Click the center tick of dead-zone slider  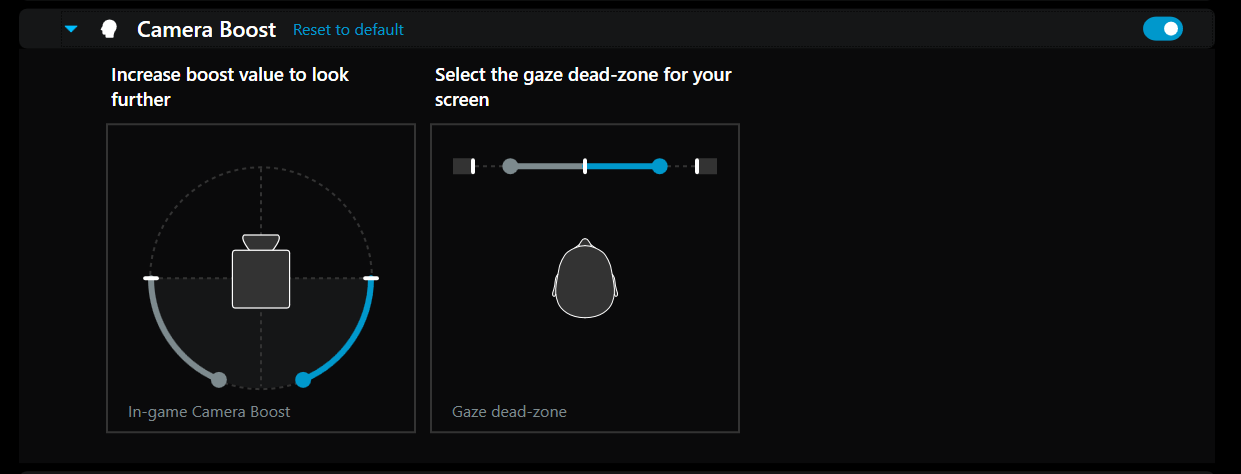point(585,166)
